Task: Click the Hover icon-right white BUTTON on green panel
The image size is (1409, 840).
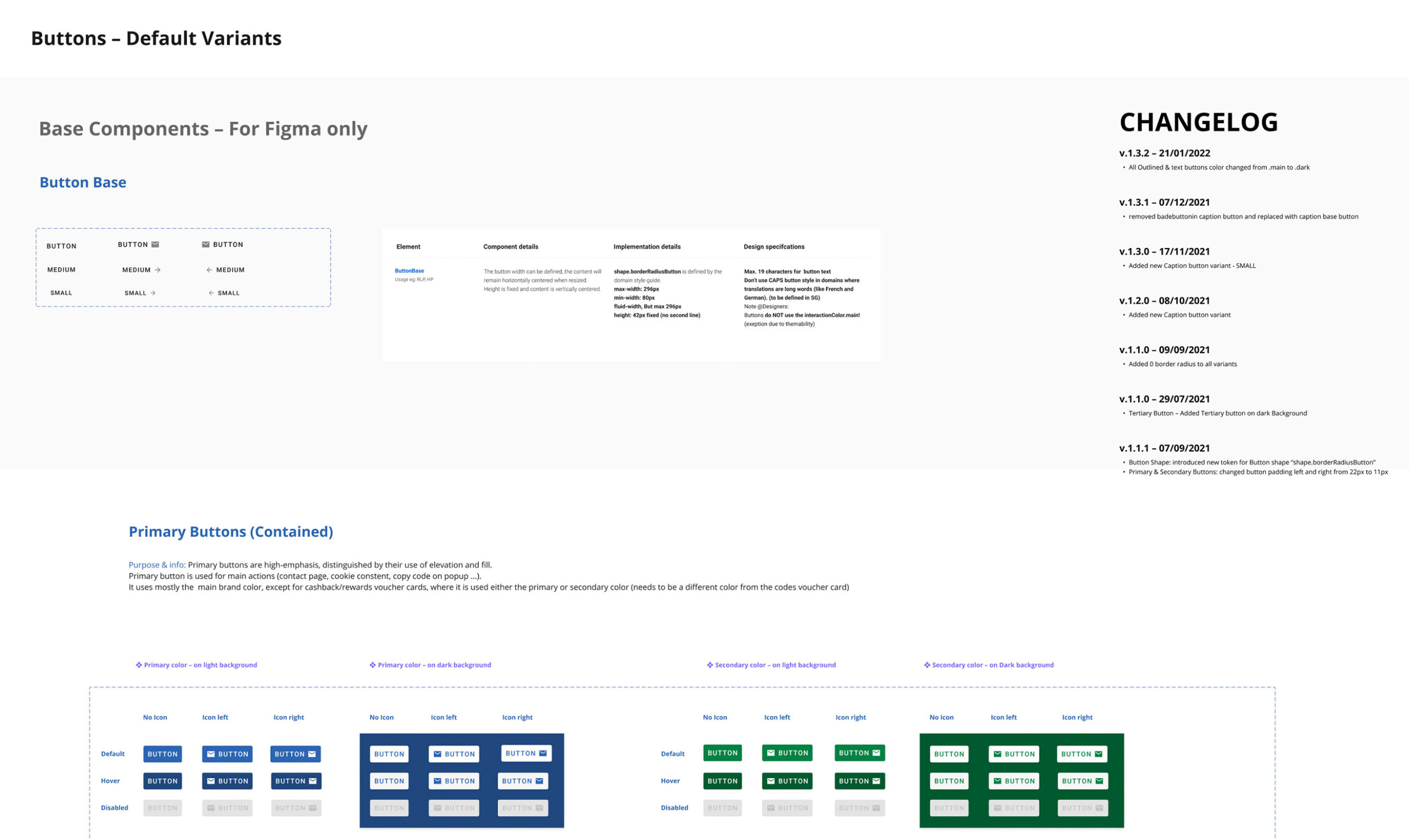Action: [1083, 781]
